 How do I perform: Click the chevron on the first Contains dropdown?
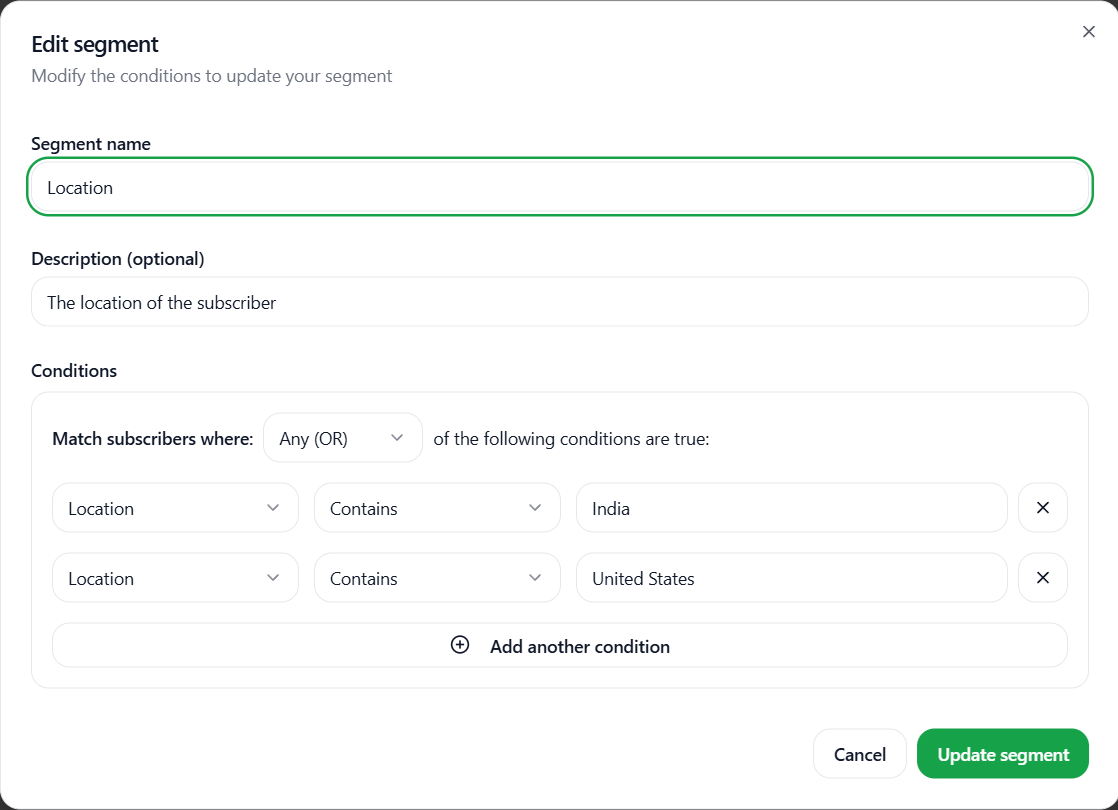pos(534,507)
